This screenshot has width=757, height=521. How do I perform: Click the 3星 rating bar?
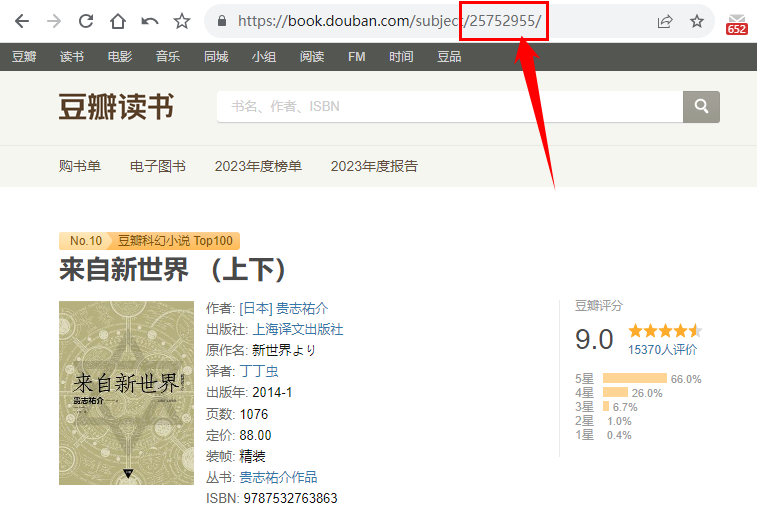click(x=606, y=406)
